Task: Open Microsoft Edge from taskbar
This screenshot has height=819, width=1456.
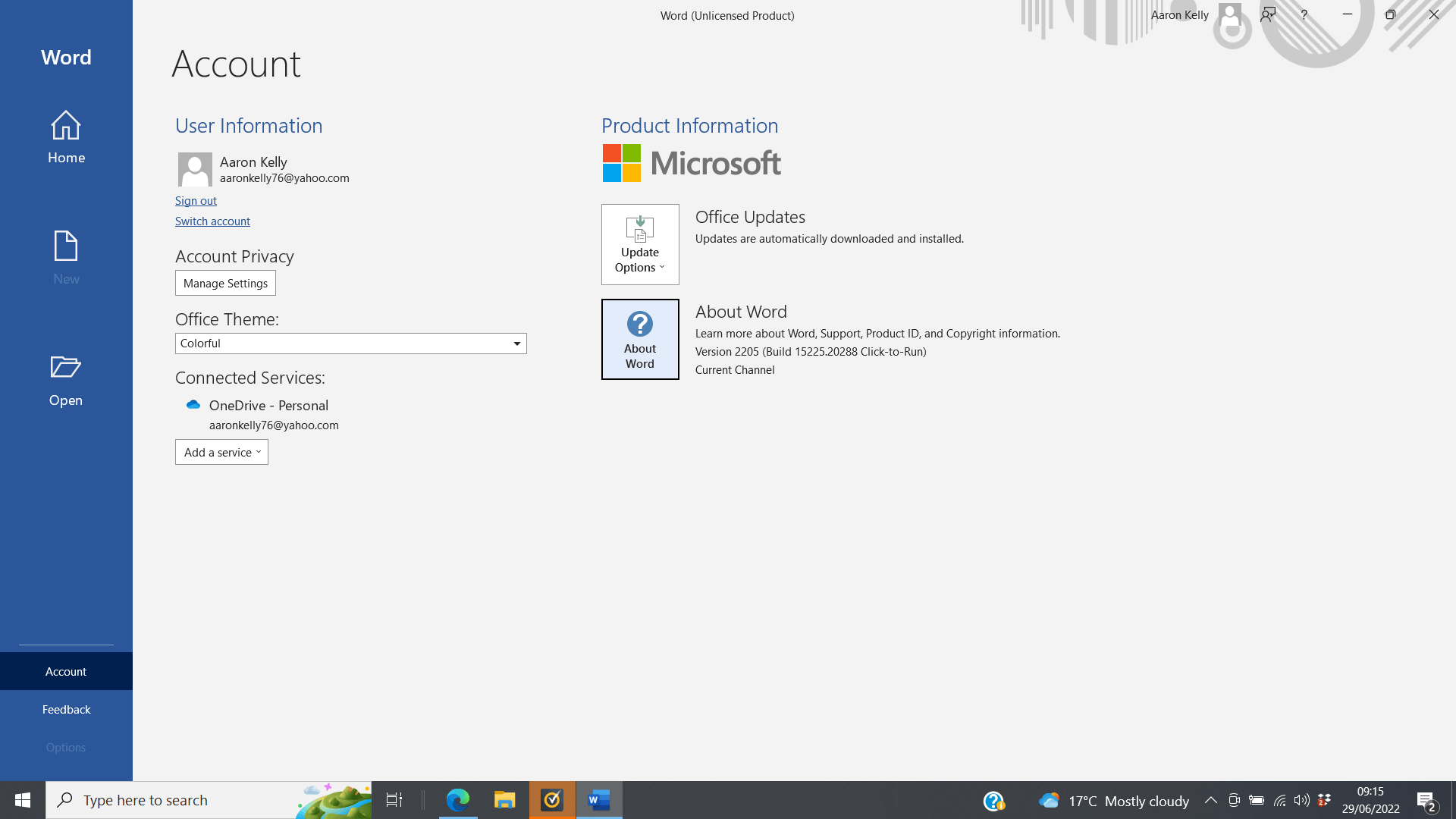Action: click(x=458, y=800)
